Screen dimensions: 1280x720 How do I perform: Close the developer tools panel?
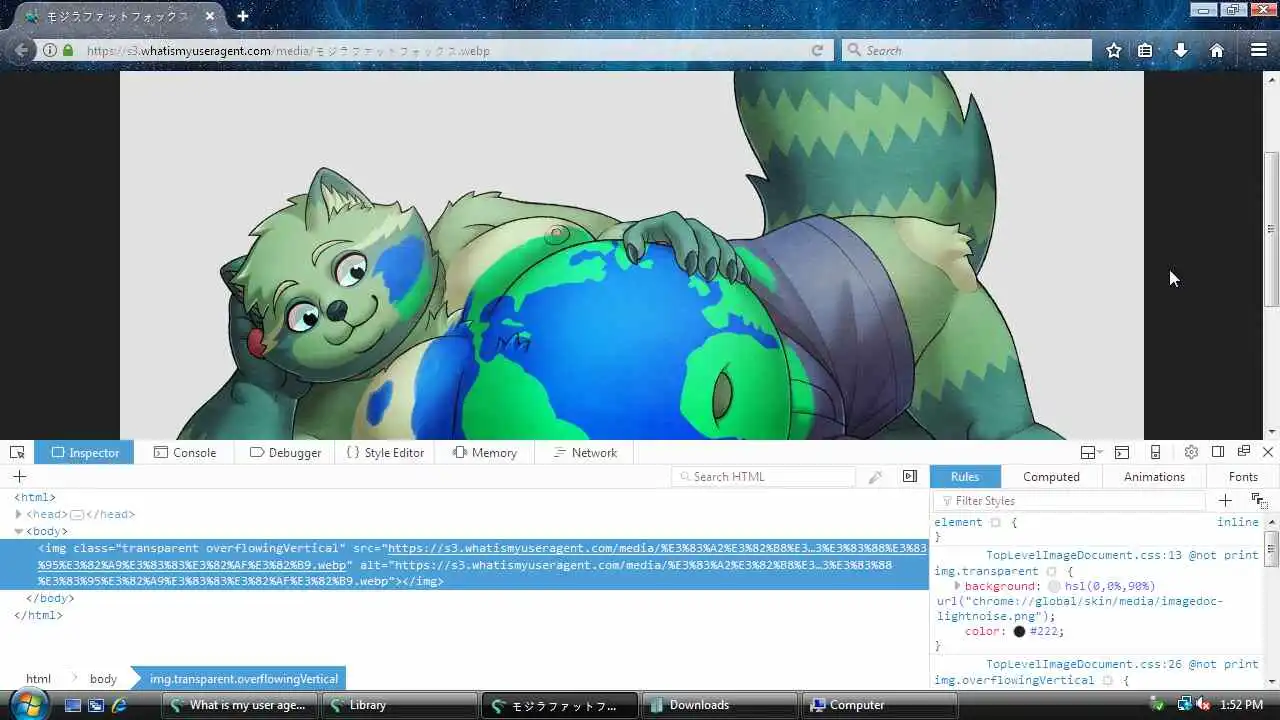(x=1268, y=452)
